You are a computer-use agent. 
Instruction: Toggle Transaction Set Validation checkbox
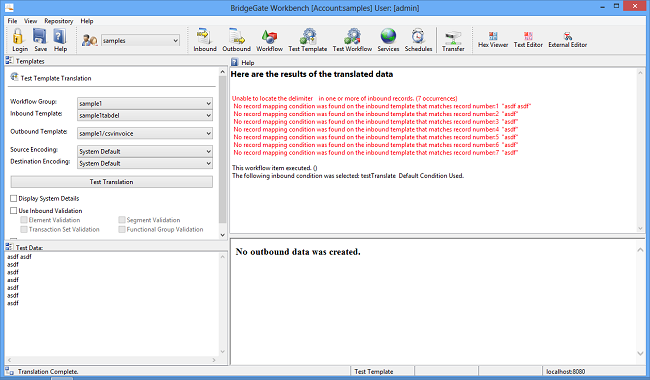click(24, 229)
